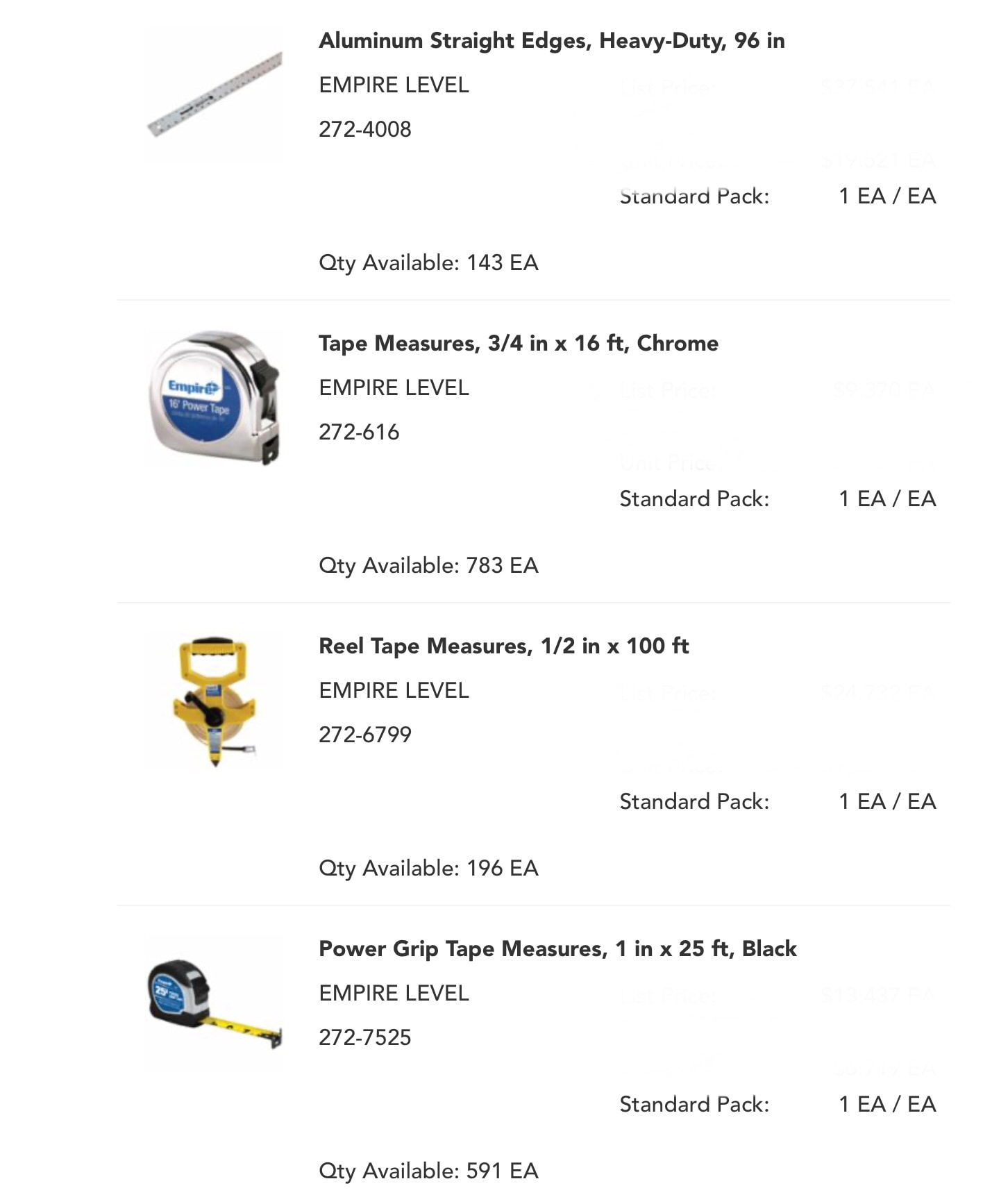
Task: Click EMPIRE LEVEL brand under Aluminum Straight Edges
Action: 394,85
